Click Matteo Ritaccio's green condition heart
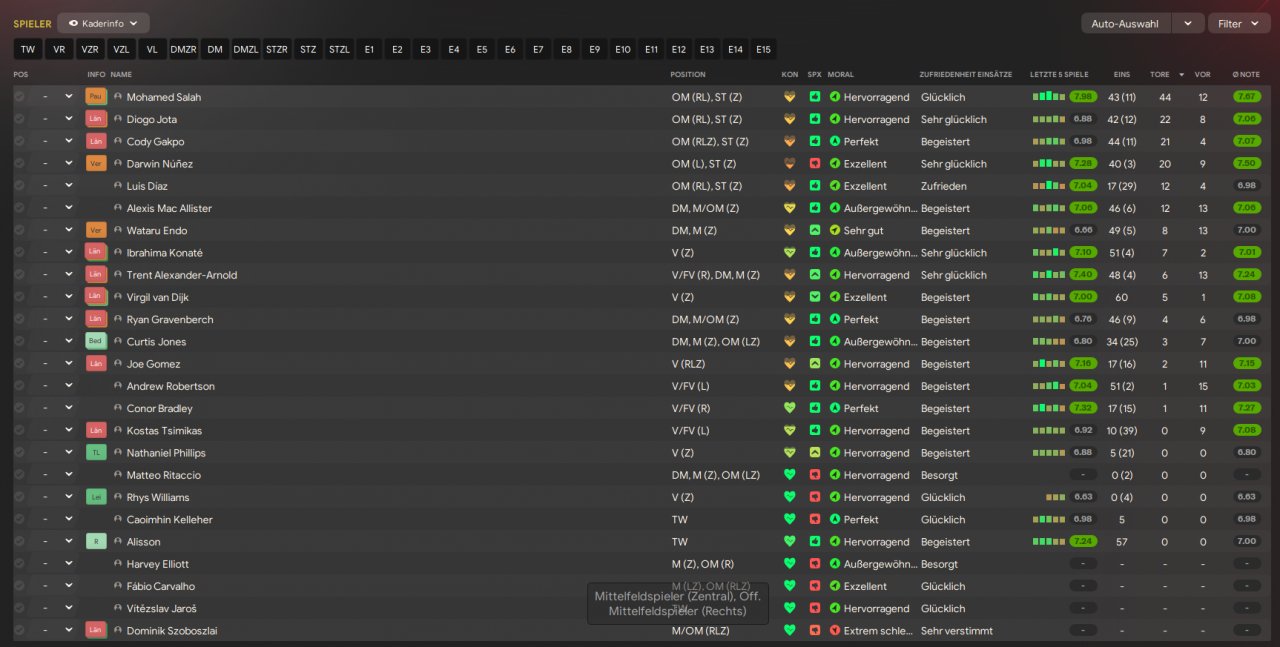This screenshot has width=1280, height=647. [789, 475]
